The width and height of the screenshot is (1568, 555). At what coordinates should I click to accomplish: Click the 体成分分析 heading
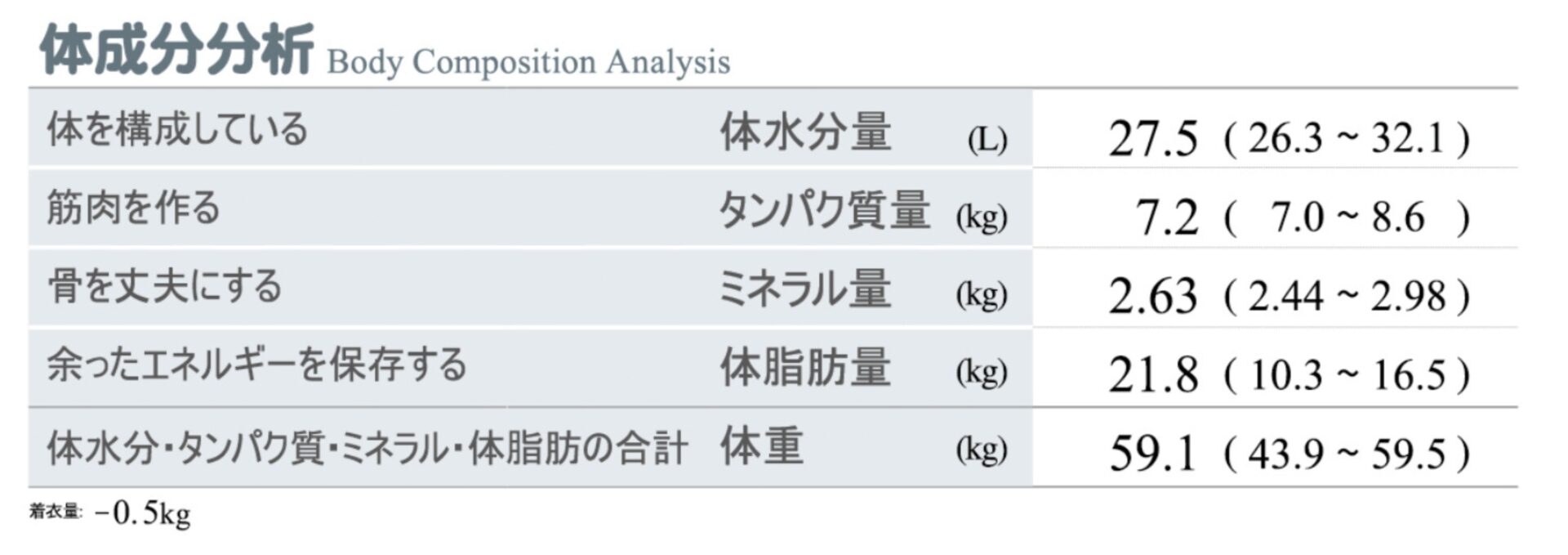tap(176, 50)
